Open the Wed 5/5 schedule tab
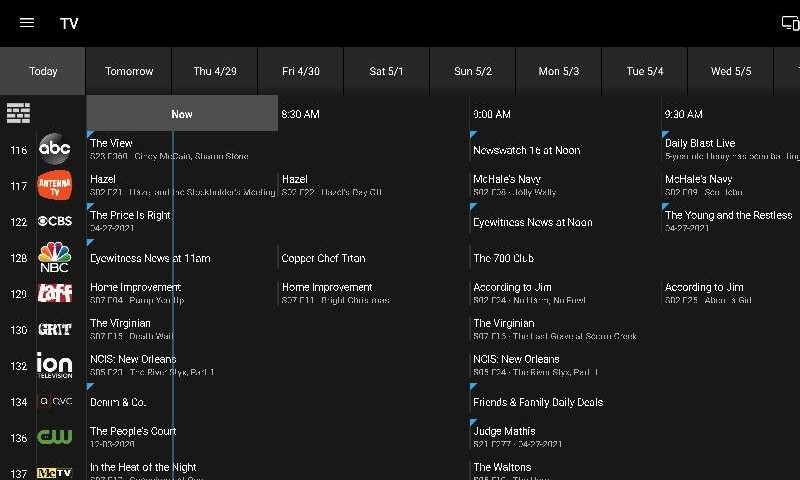Screen dimensions: 800x480 tap(731, 71)
